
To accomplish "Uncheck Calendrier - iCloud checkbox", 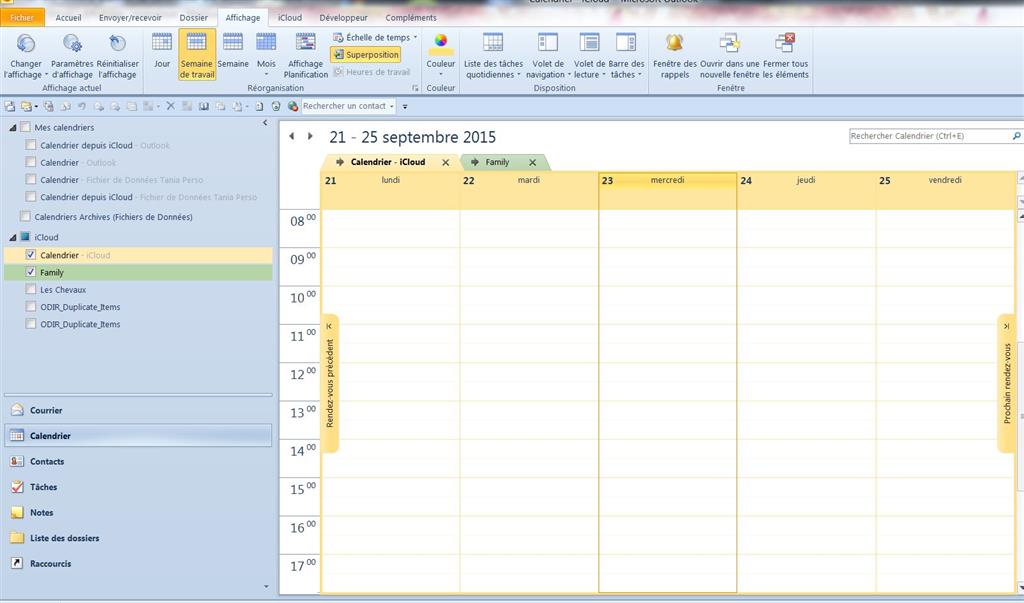I will (x=31, y=255).
